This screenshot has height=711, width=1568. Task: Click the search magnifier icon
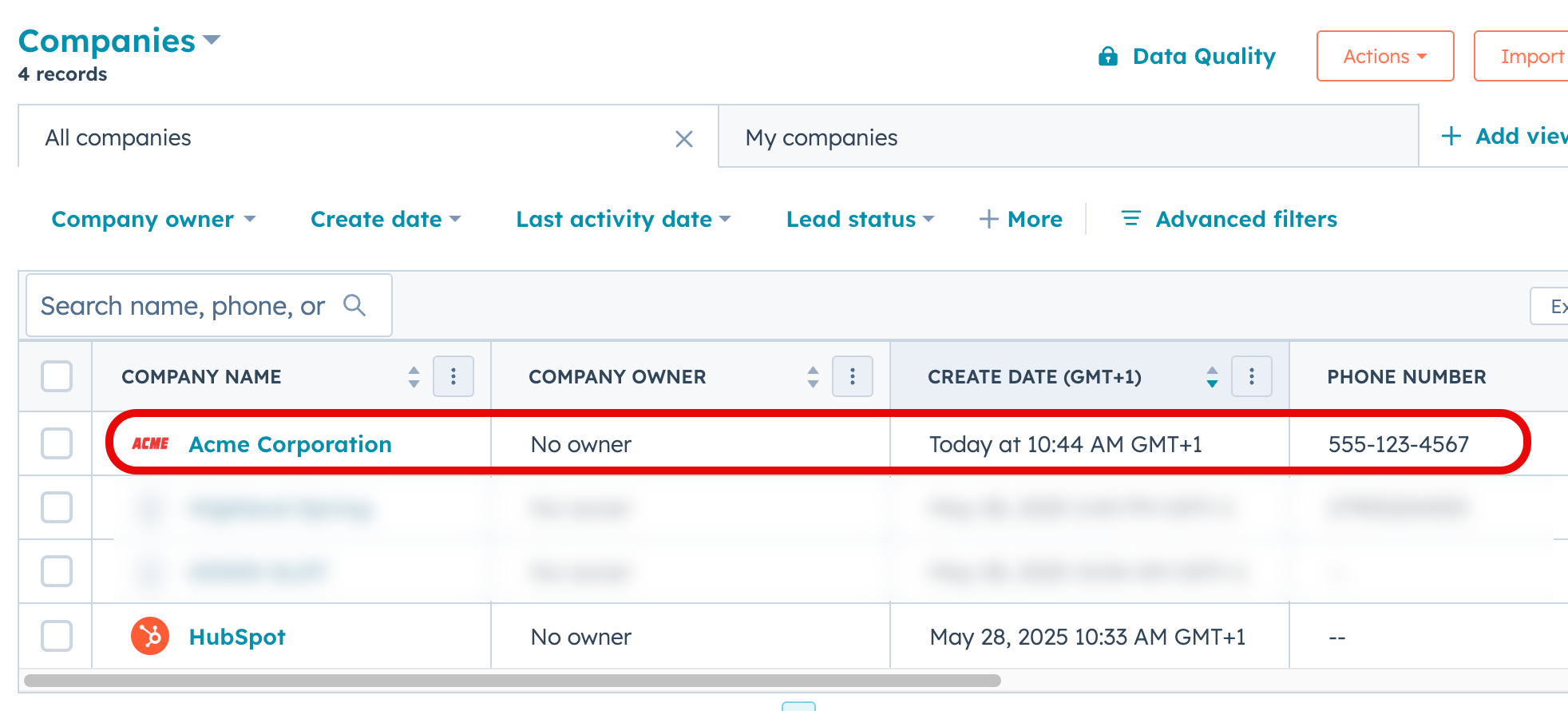354,305
